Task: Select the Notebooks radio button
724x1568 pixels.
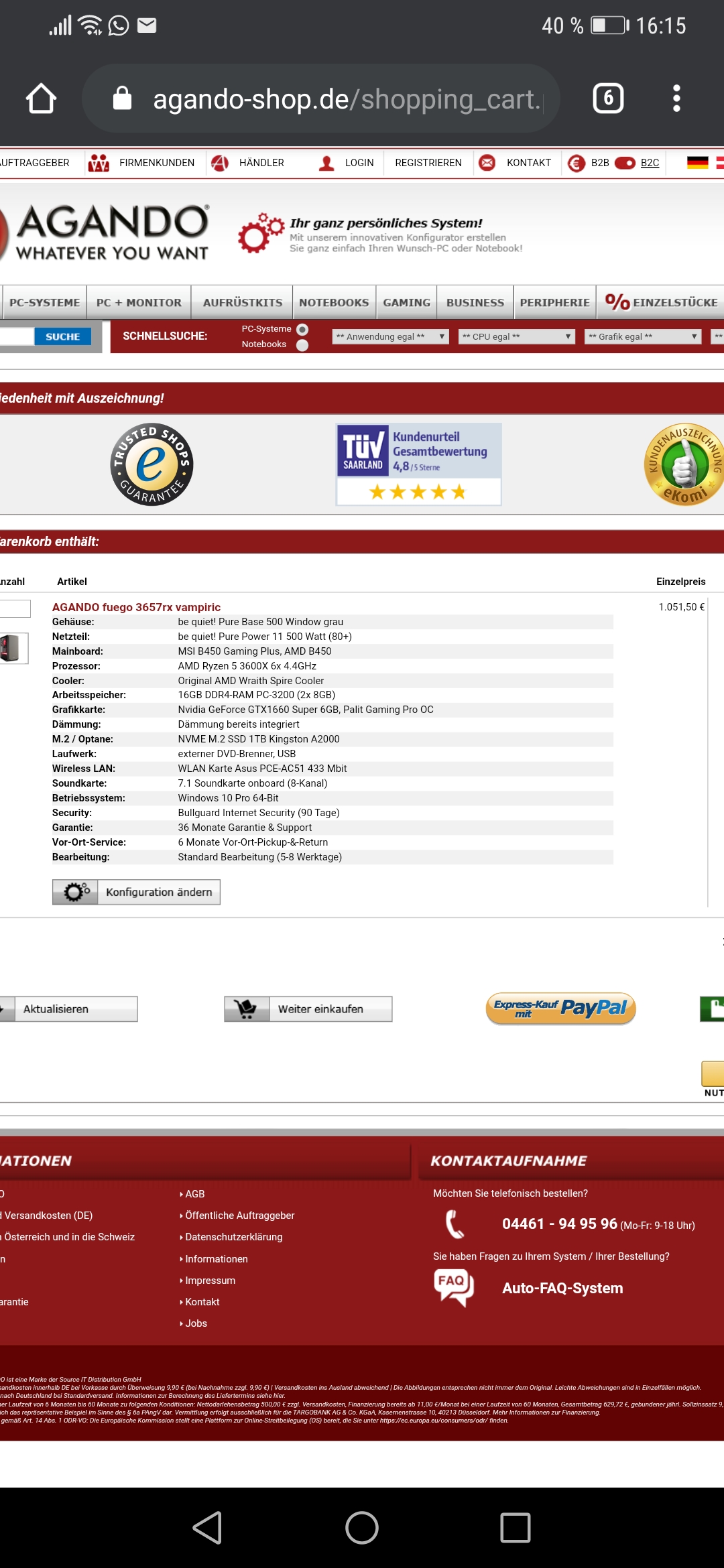Action: pos(302,345)
